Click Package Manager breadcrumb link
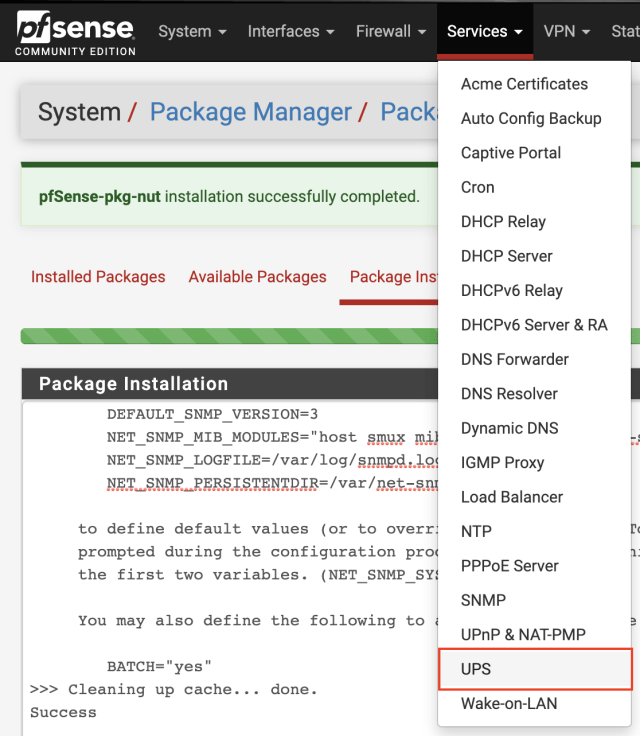640x736 pixels. [250, 112]
